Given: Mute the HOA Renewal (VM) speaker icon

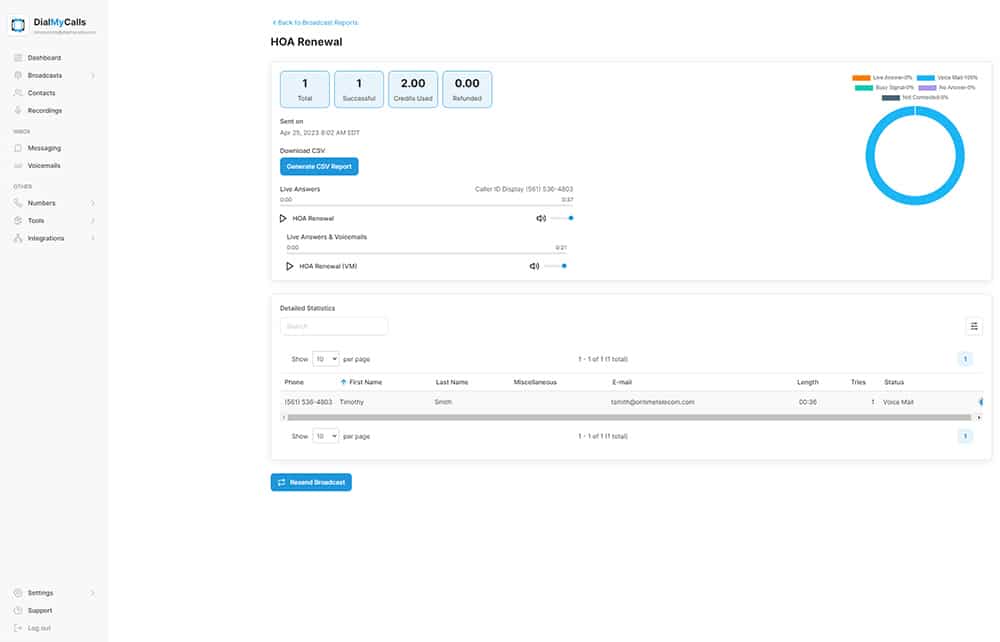Looking at the screenshot, I should tap(534, 266).
